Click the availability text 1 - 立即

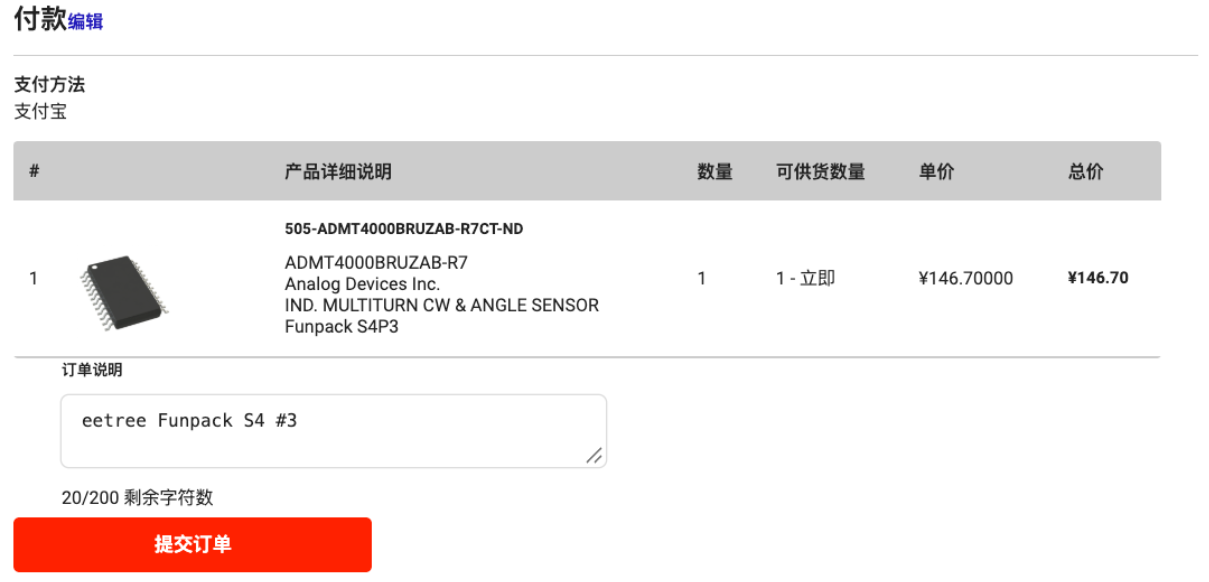(x=806, y=278)
